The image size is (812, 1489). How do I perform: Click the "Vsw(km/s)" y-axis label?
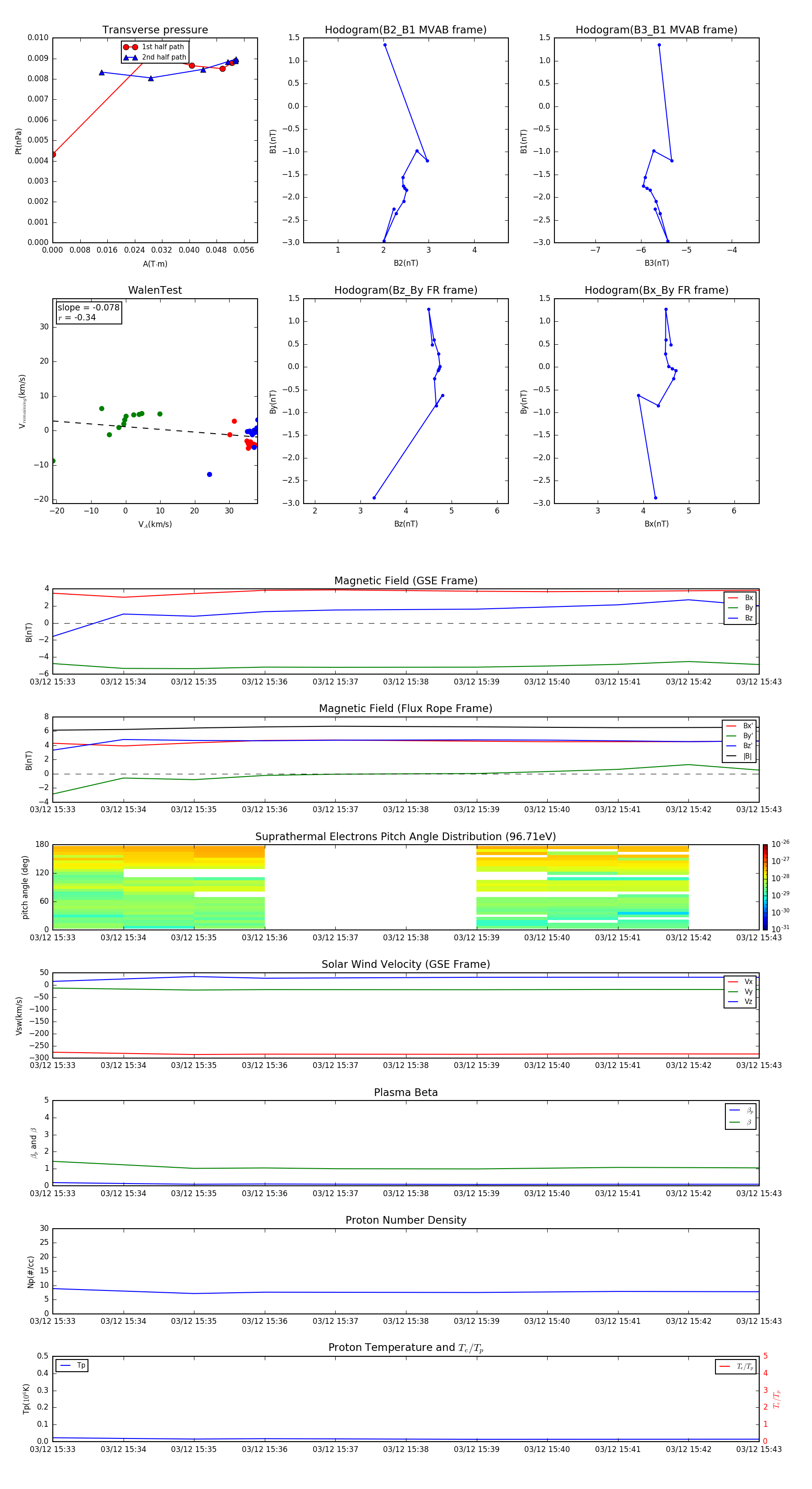(18, 1016)
